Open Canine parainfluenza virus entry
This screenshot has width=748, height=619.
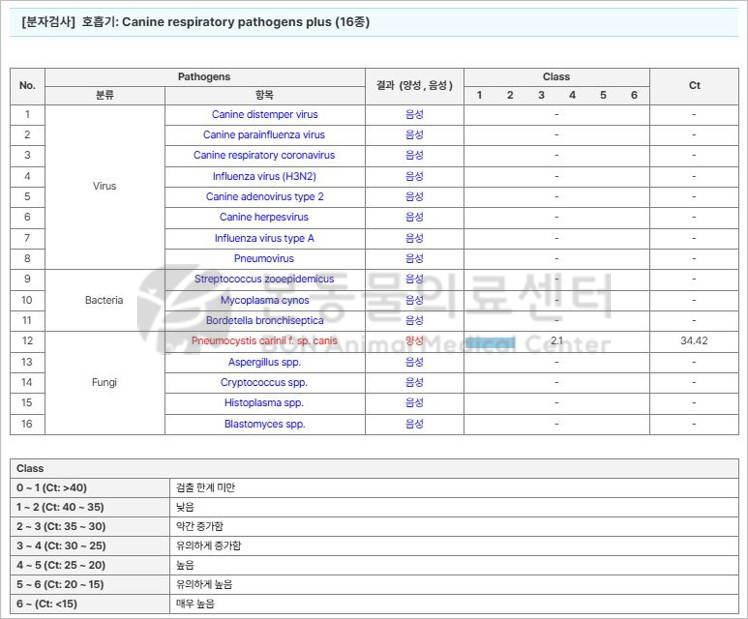point(264,135)
